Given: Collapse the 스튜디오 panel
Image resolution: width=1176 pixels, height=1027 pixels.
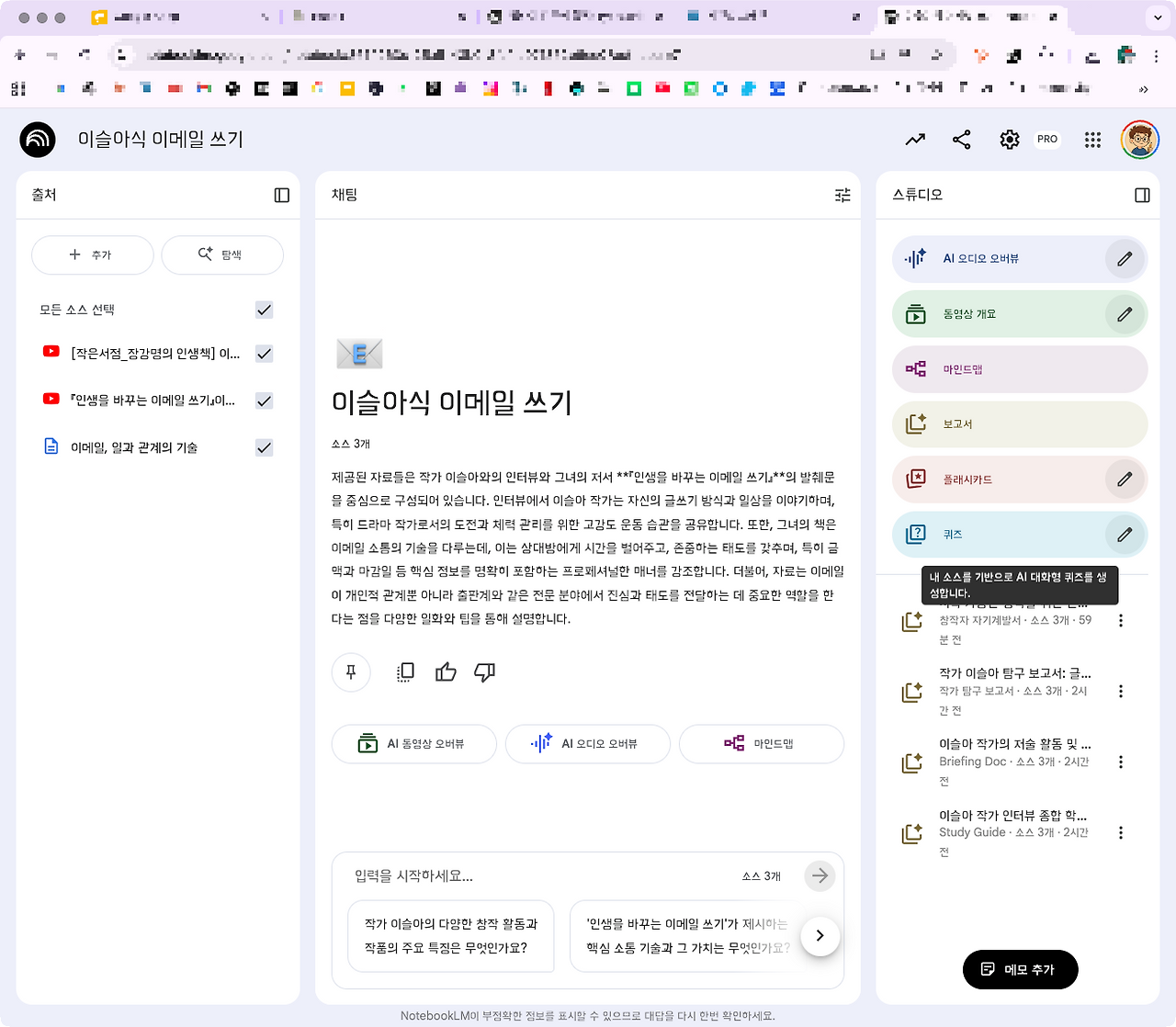Looking at the screenshot, I should coord(1142,195).
